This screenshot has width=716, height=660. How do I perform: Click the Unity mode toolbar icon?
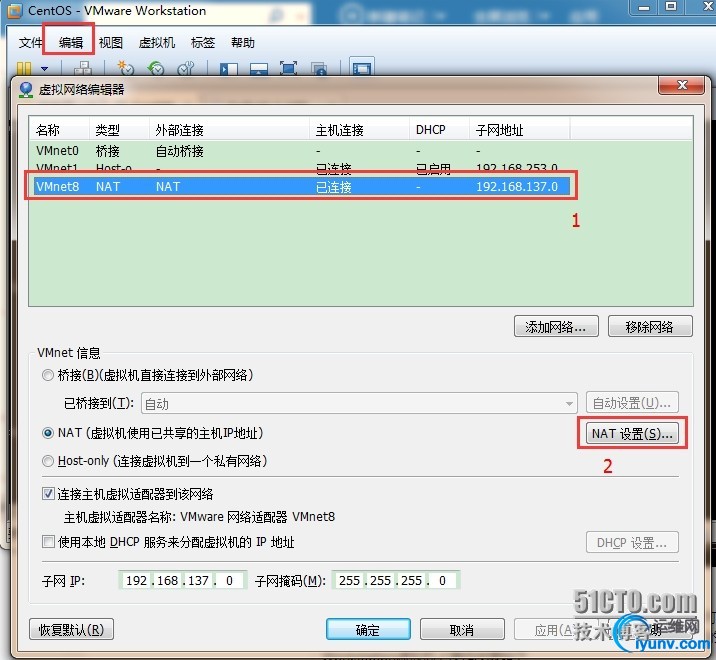pyautogui.click(x=319, y=69)
